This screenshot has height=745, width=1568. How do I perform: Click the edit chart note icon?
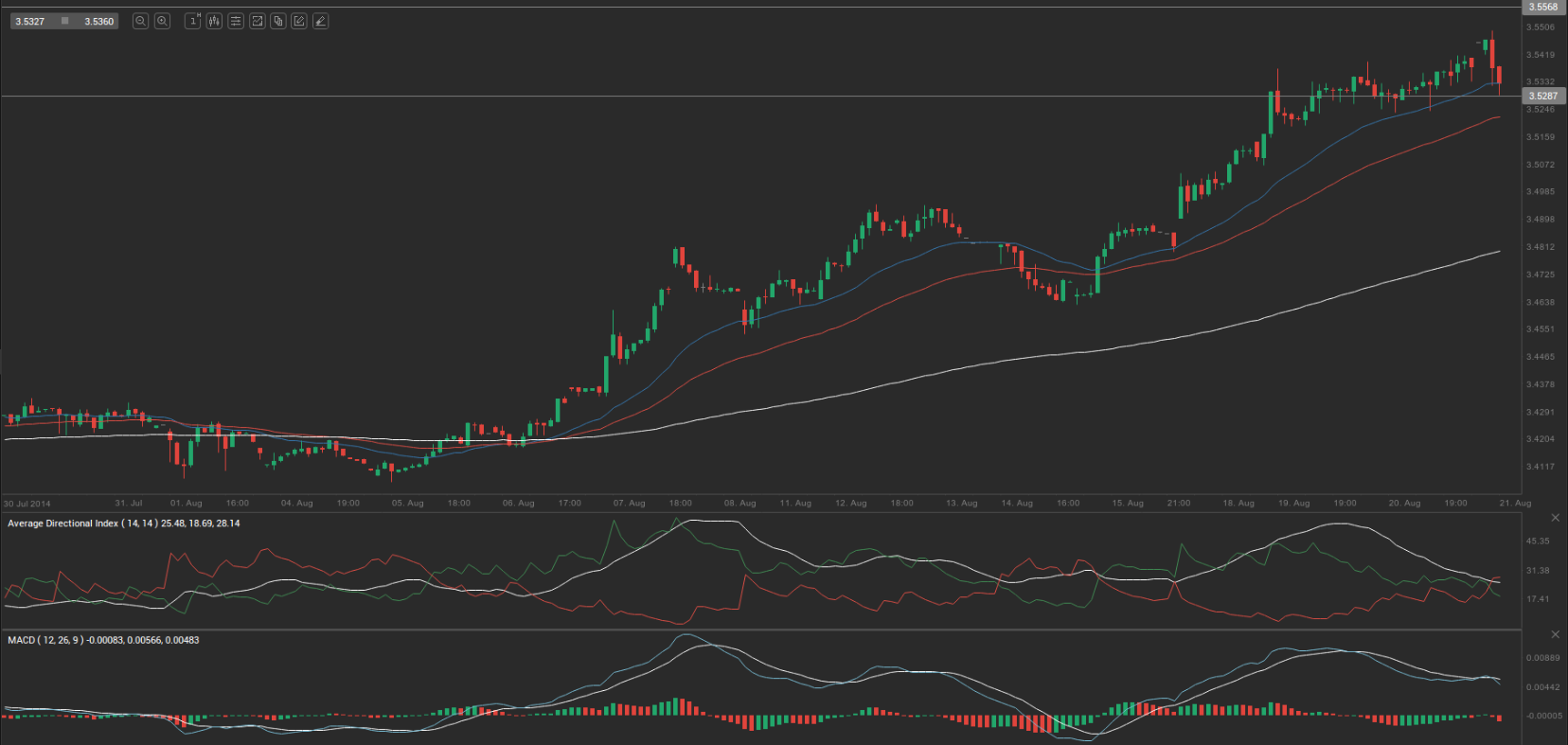coord(299,21)
